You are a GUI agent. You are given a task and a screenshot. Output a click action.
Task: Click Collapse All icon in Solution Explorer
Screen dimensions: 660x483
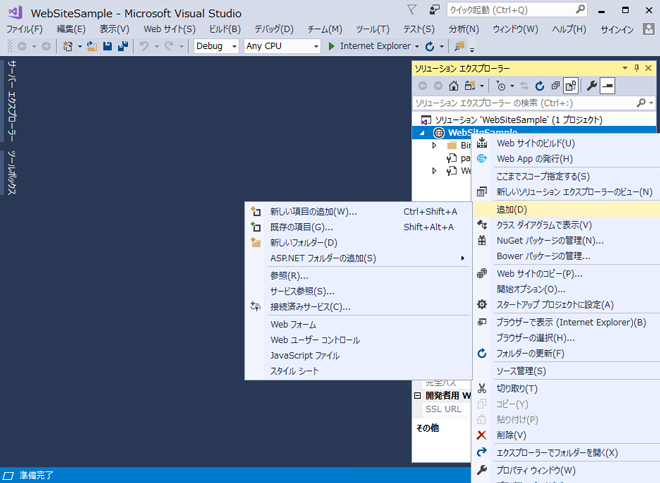point(556,86)
